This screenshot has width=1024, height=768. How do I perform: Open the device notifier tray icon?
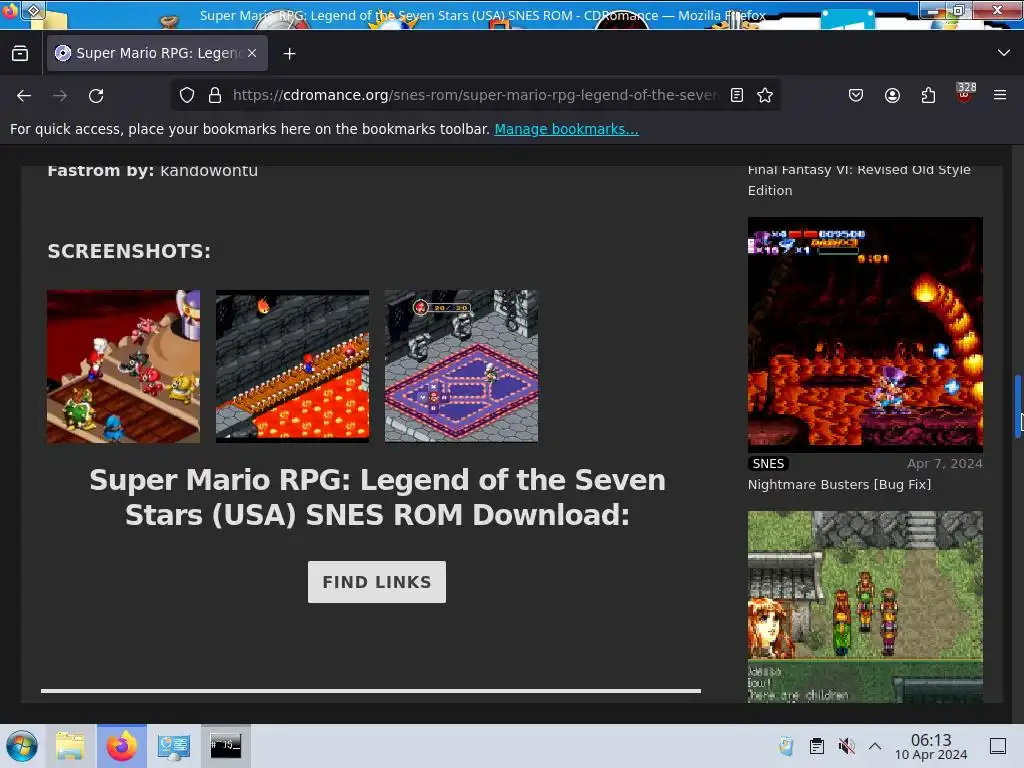tap(786, 746)
